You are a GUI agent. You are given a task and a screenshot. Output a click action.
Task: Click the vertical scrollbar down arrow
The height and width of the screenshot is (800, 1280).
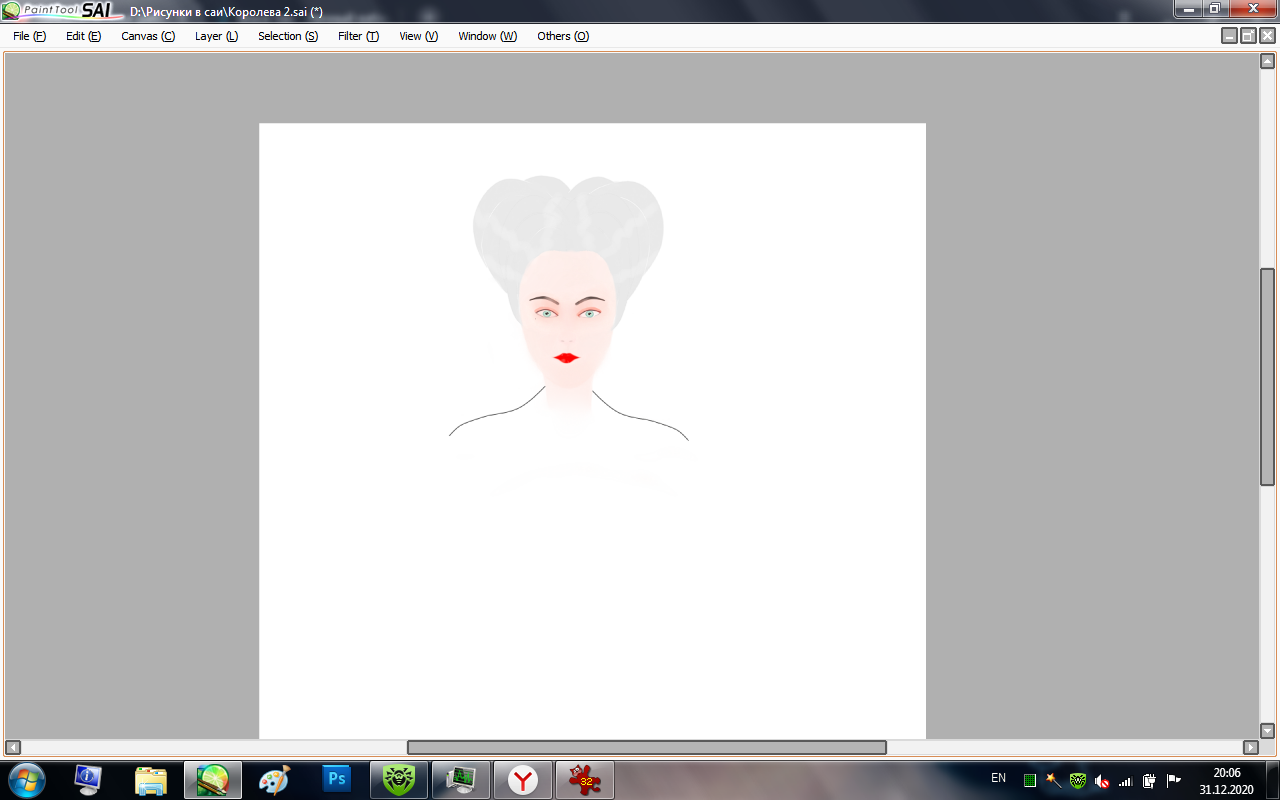click(1267, 731)
